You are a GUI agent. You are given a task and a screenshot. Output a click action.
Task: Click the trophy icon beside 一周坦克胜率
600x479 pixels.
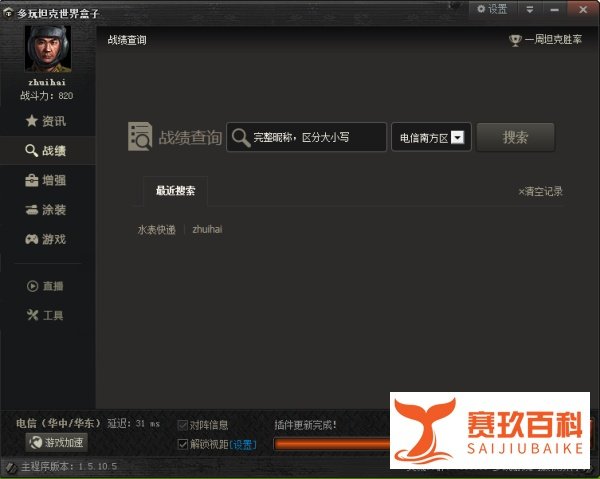click(x=515, y=40)
